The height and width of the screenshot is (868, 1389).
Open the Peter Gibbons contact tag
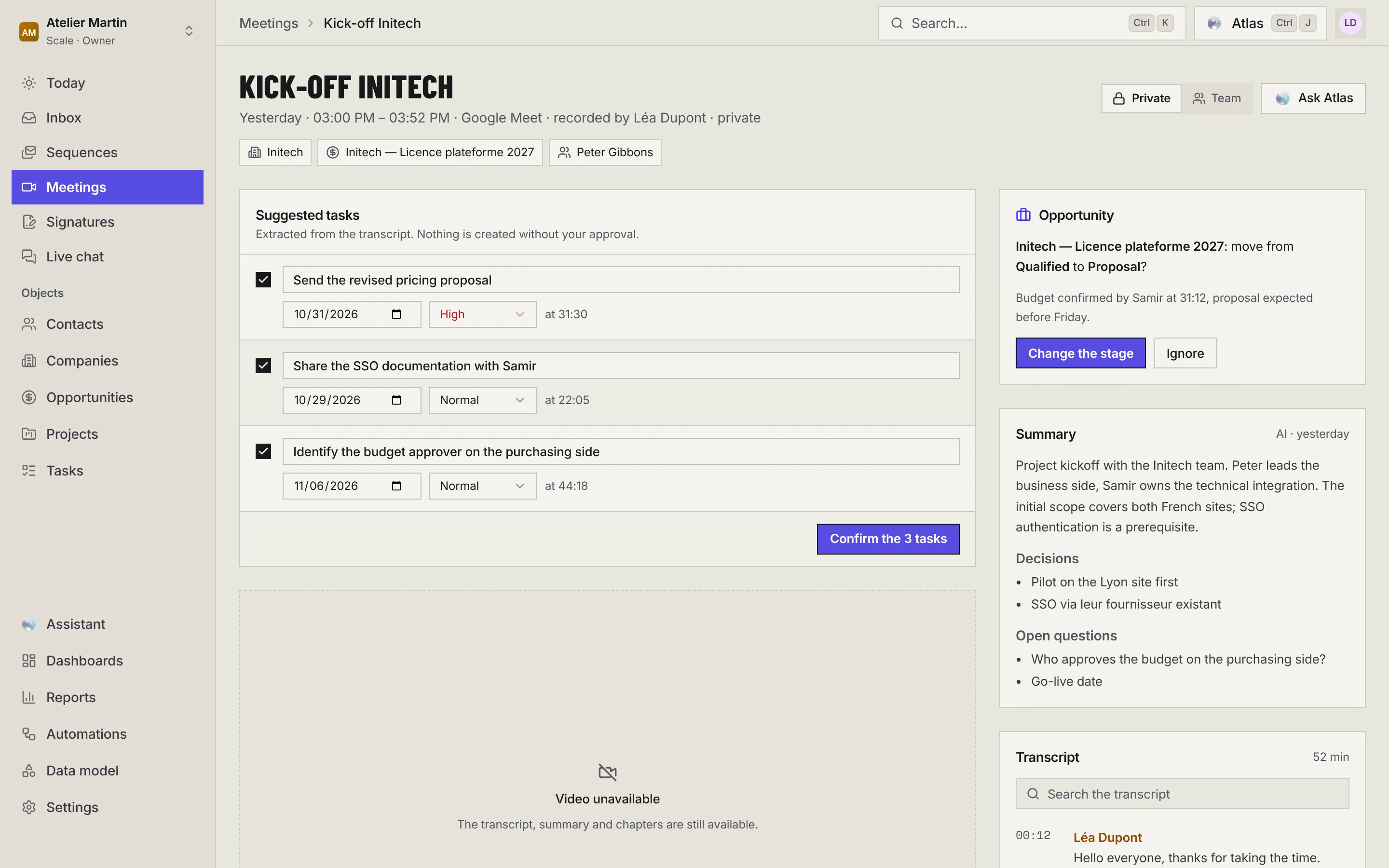point(604,152)
